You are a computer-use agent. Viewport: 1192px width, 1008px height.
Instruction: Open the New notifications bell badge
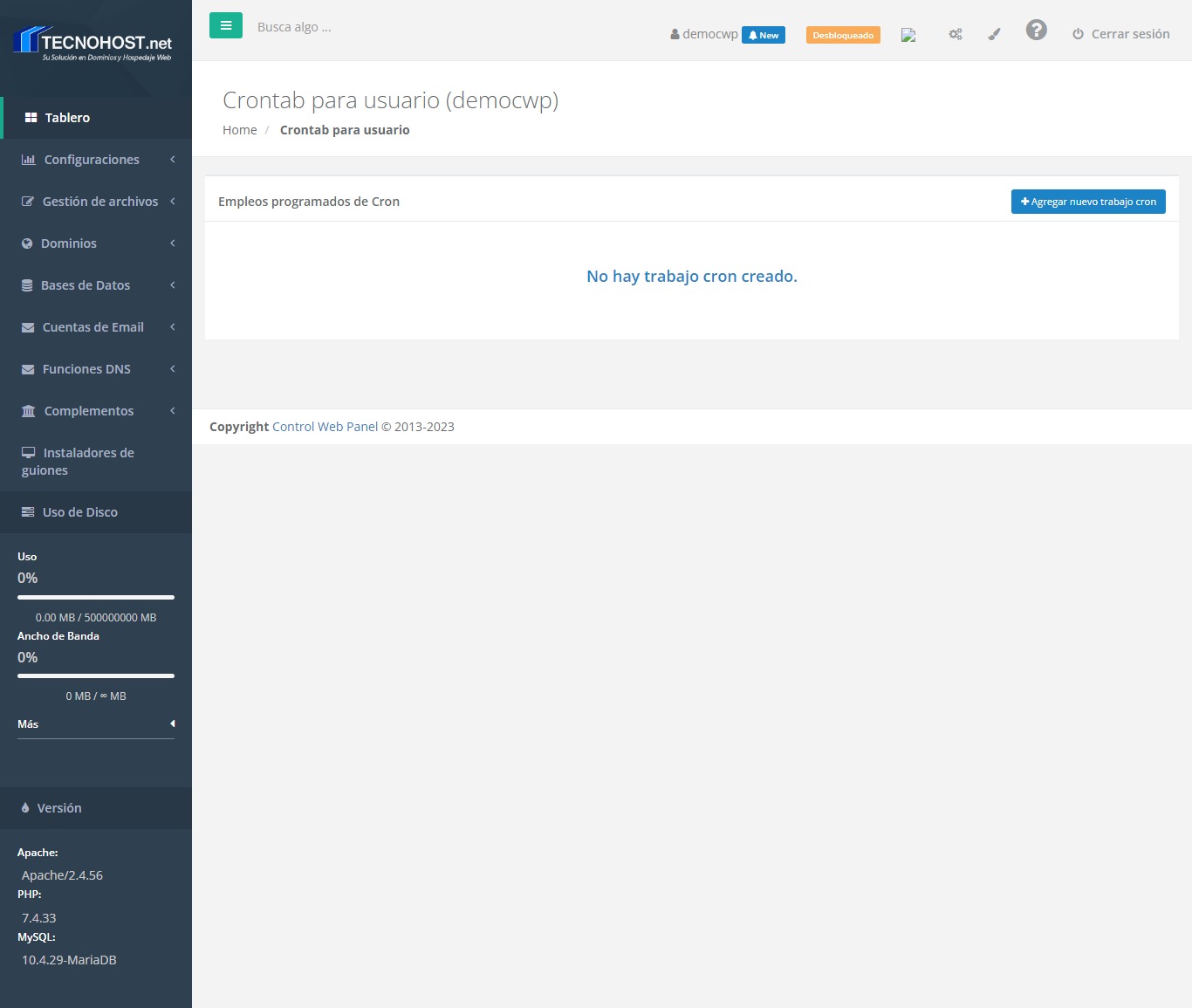(x=764, y=35)
